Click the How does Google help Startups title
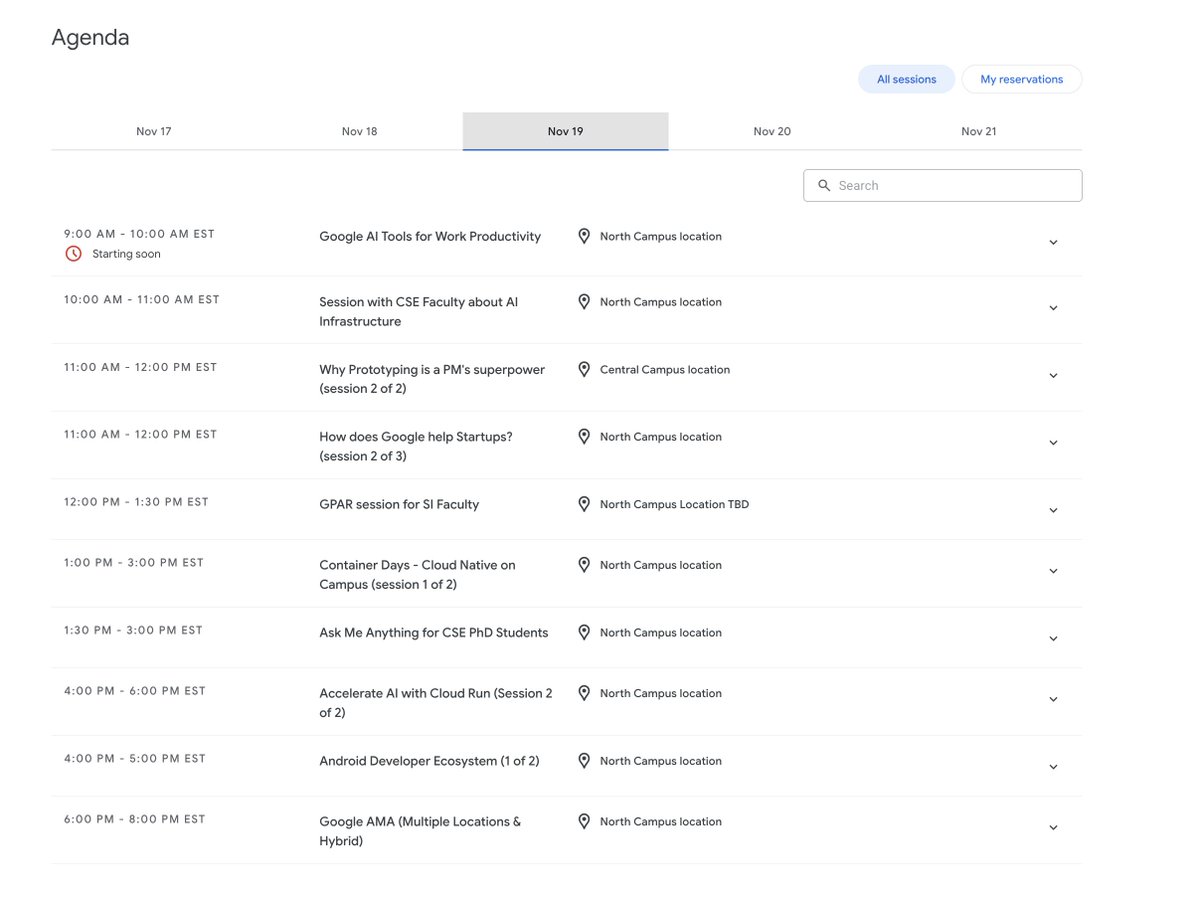 pos(415,446)
